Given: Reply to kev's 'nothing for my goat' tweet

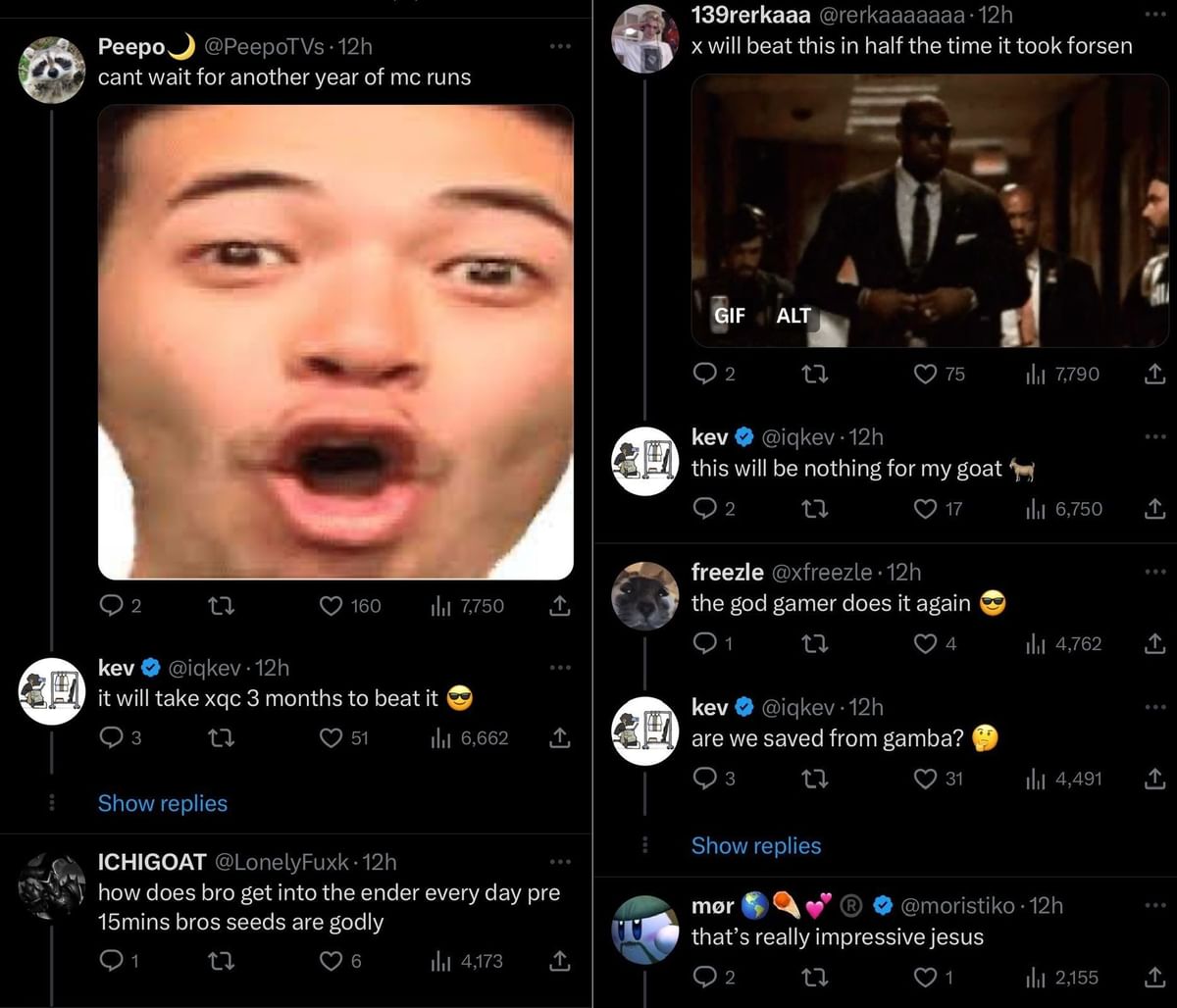Looking at the screenshot, I should click(x=704, y=509).
